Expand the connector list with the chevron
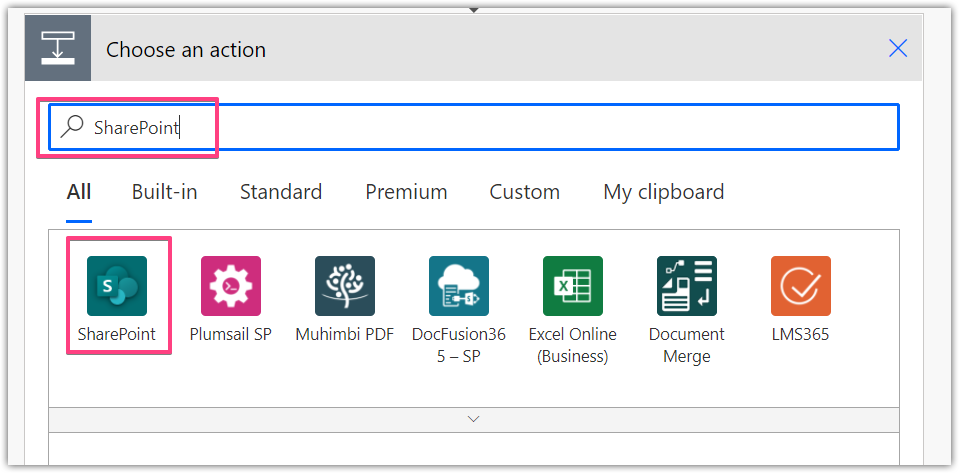Screen dimensions: 959x473 click(x=473, y=419)
